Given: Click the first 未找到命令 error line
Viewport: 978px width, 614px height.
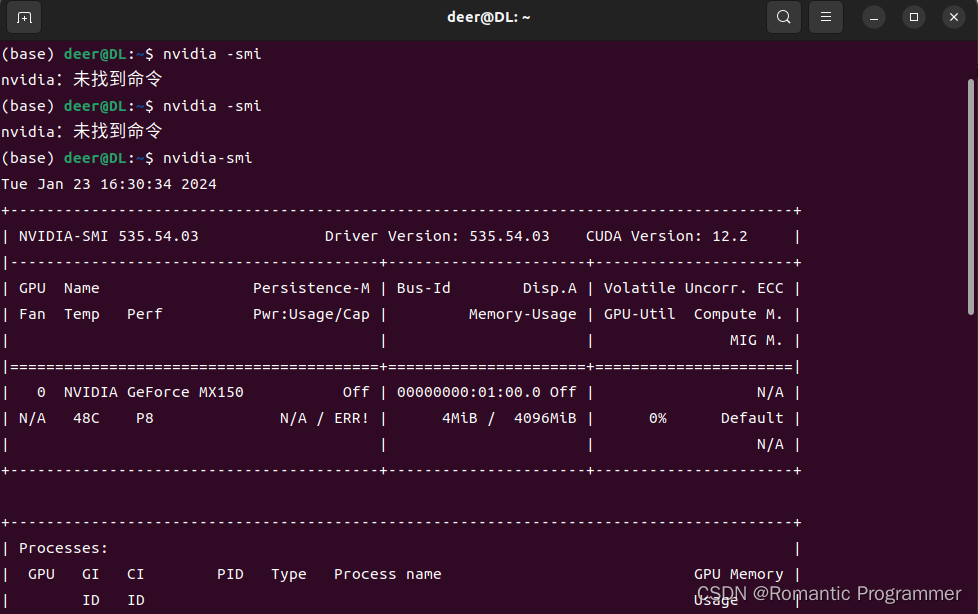Looking at the screenshot, I should click(x=82, y=79).
